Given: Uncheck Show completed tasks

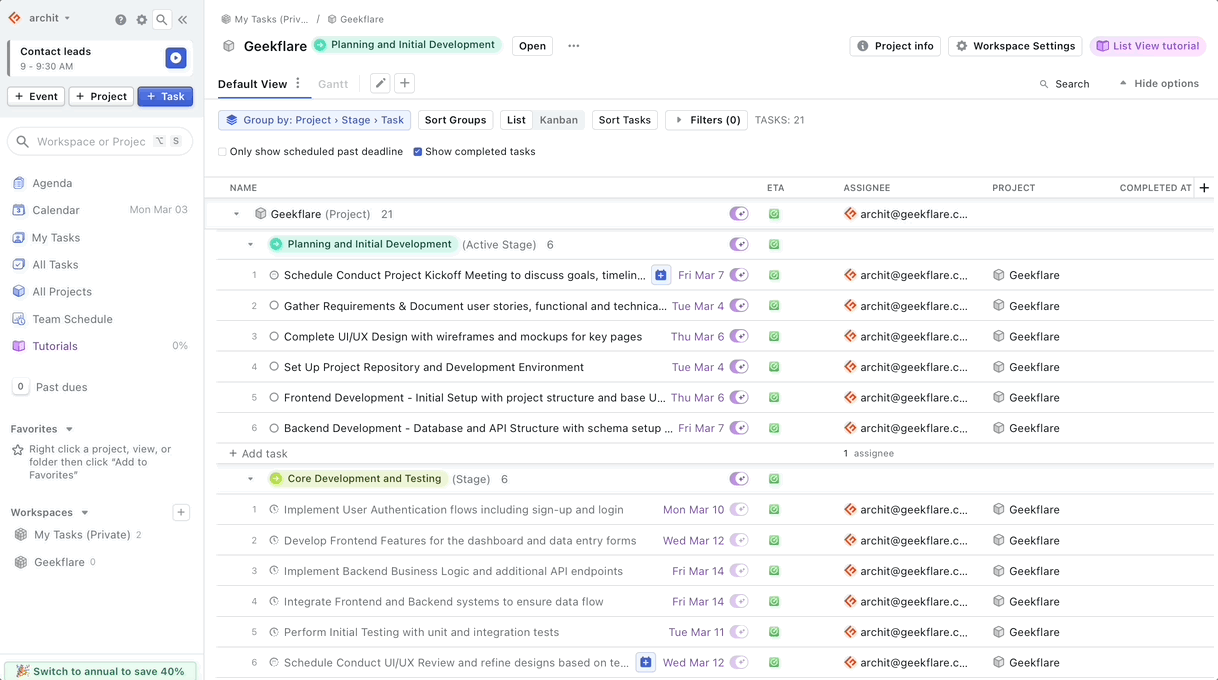Looking at the screenshot, I should [x=418, y=152].
